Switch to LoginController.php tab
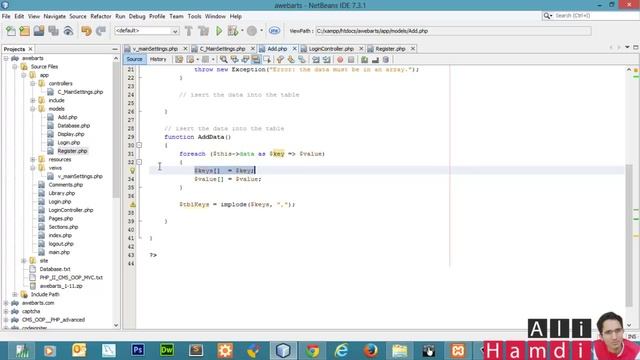 coord(331,49)
